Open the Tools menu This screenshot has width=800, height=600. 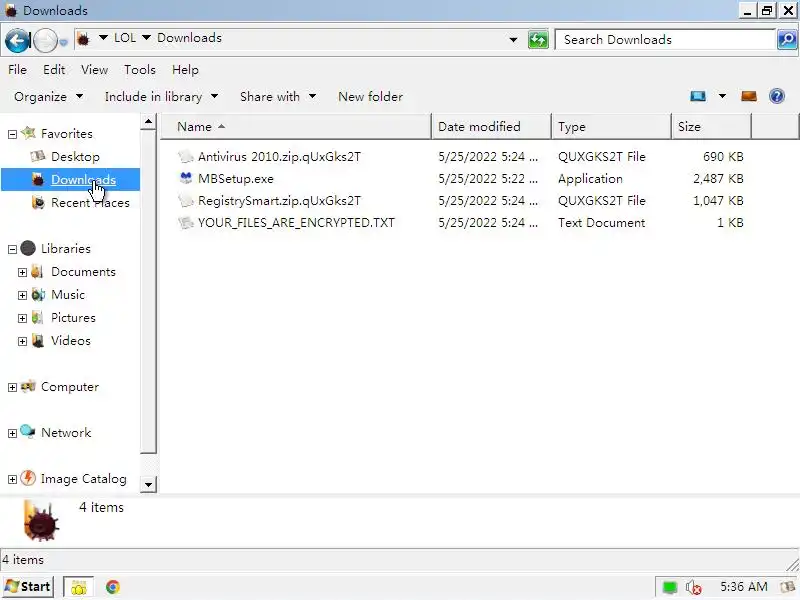[140, 69]
